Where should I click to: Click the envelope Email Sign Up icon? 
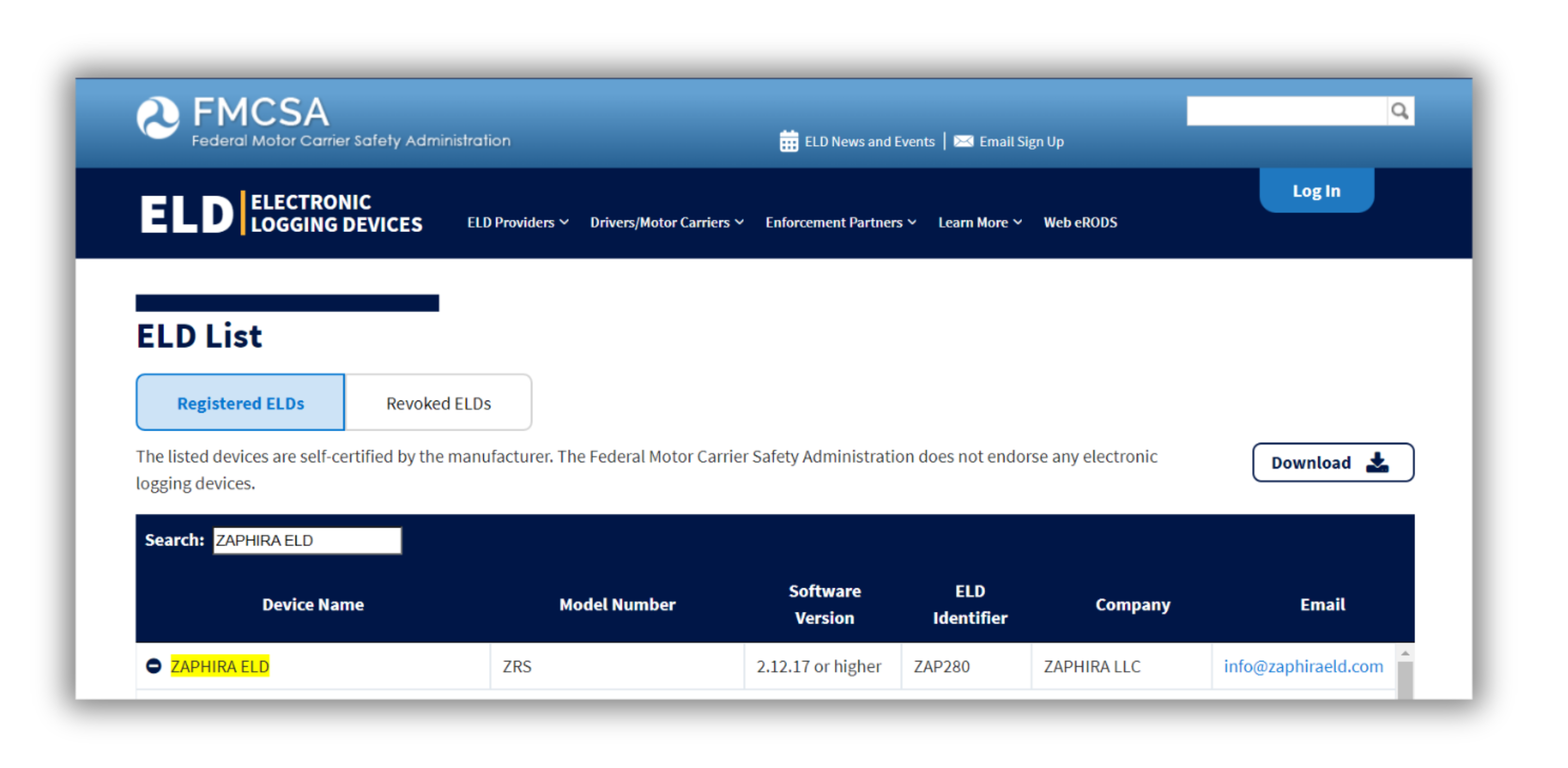(x=963, y=141)
